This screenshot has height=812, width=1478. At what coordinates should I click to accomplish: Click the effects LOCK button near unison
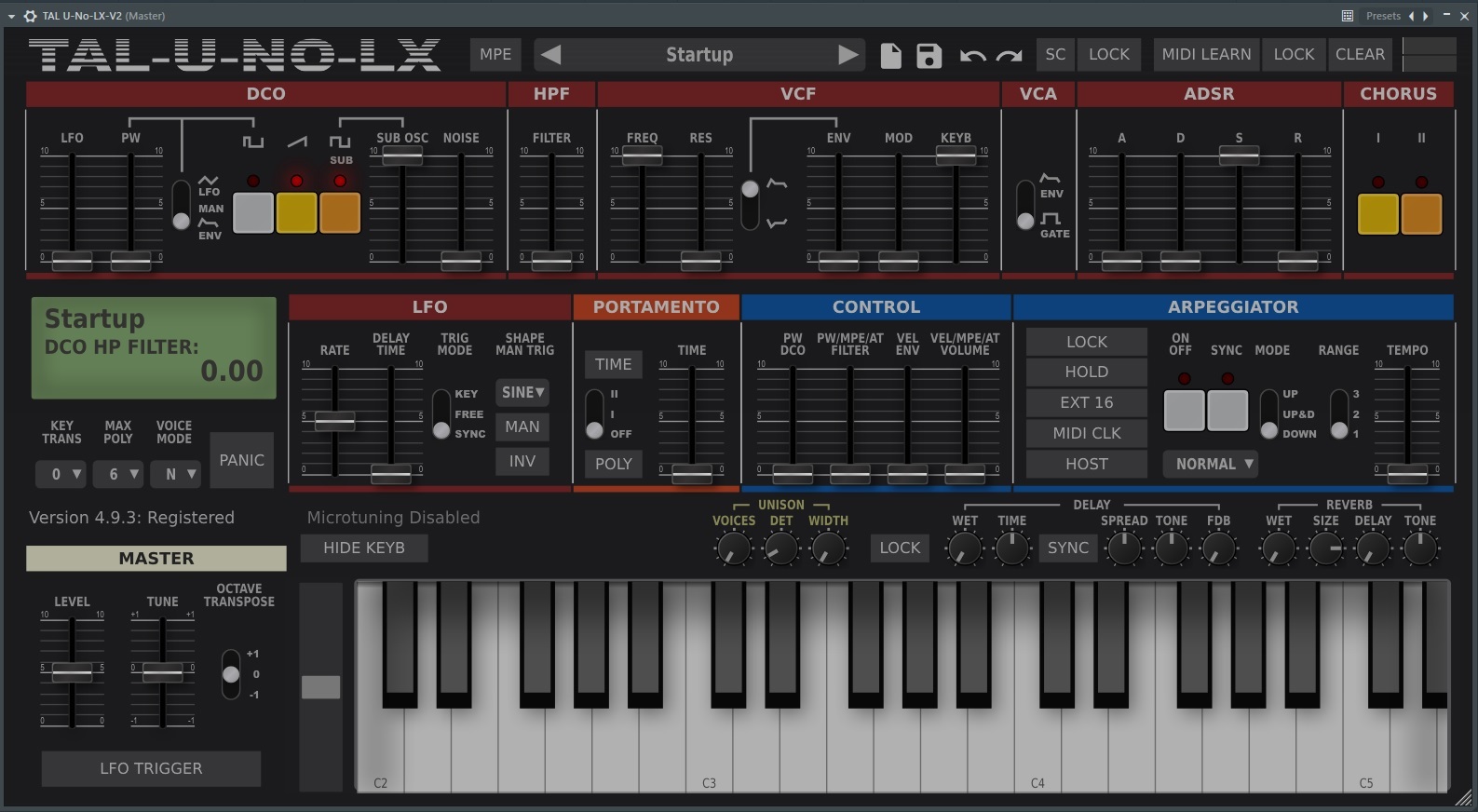click(x=900, y=548)
